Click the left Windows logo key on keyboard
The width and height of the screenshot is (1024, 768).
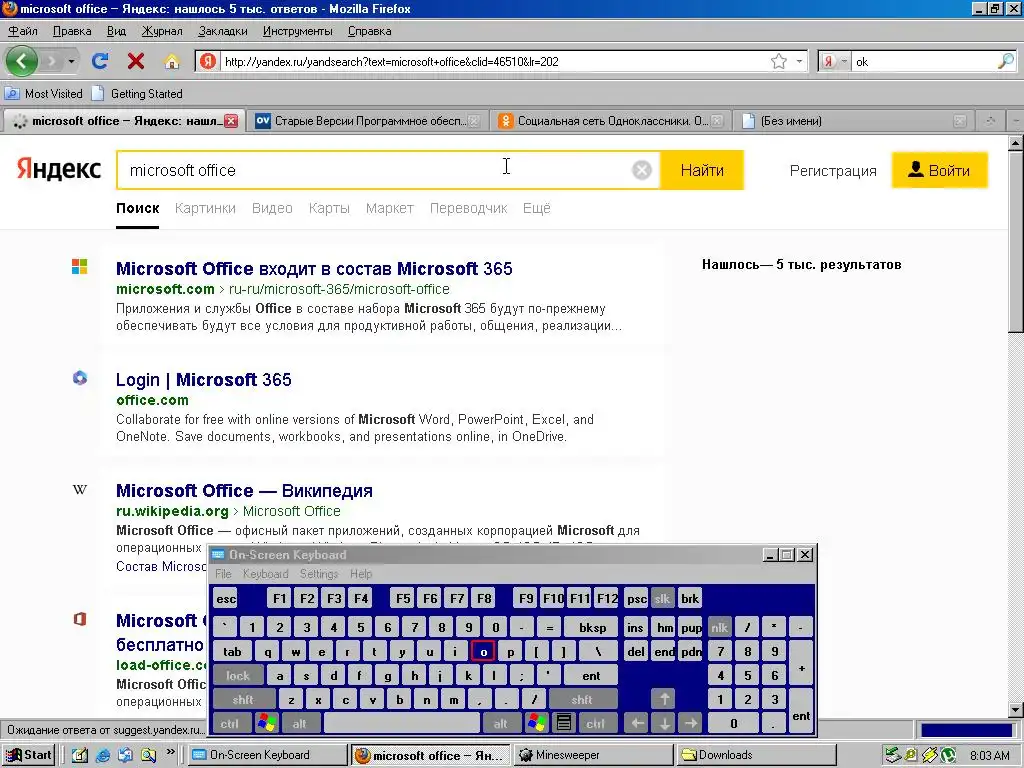pyautogui.click(x=266, y=724)
